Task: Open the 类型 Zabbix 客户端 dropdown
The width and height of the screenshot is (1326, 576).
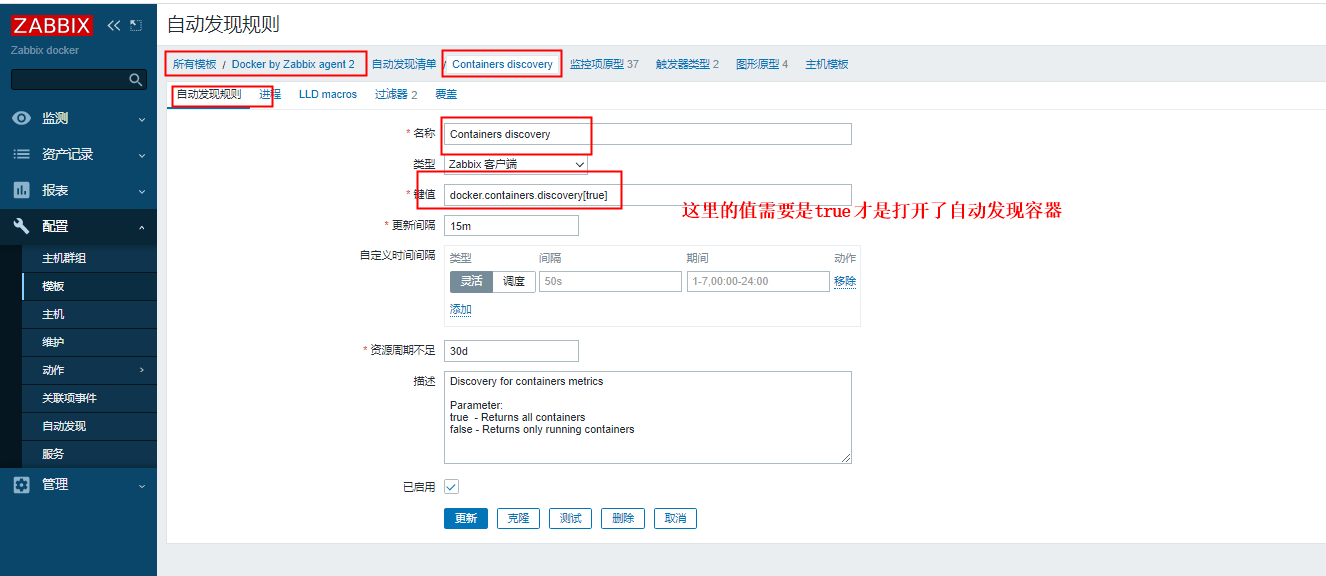Action: point(516,164)
